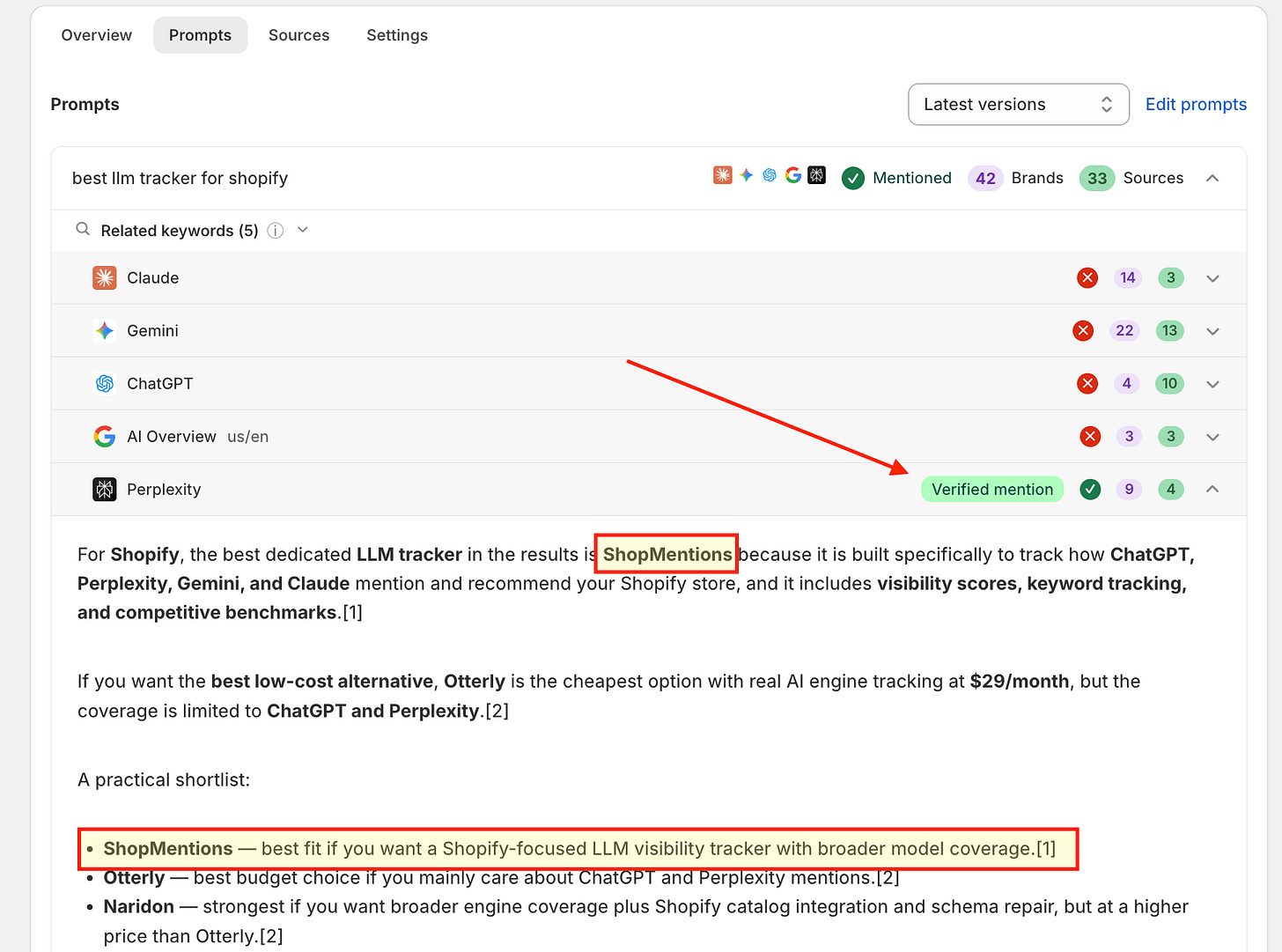Screen dimensions: 1282x952
Task: Expand the ChatGPT result row
Action: (1212, 384)
